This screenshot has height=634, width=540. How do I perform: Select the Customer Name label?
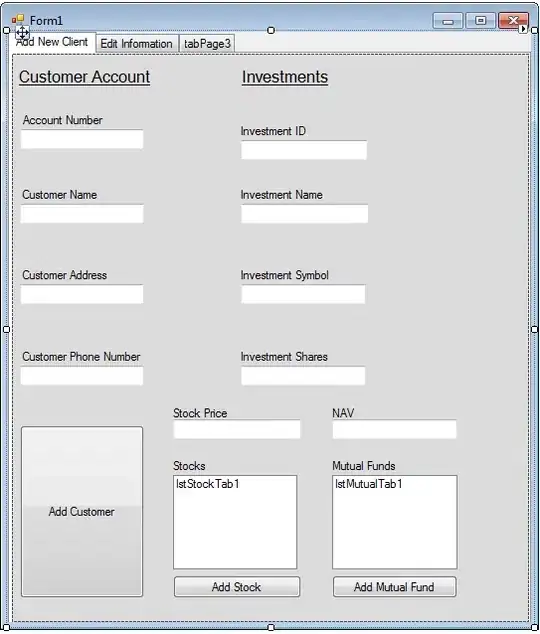pos(59,195)
